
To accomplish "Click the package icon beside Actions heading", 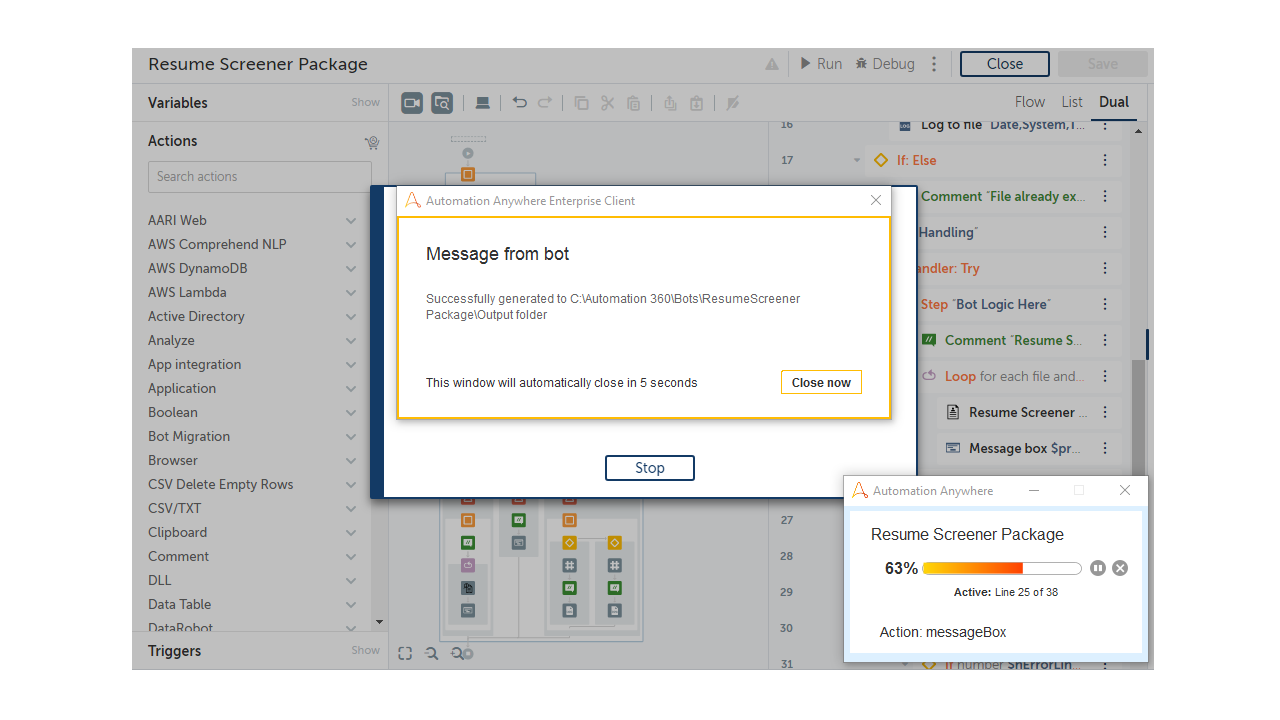I will tap(372, 142).
